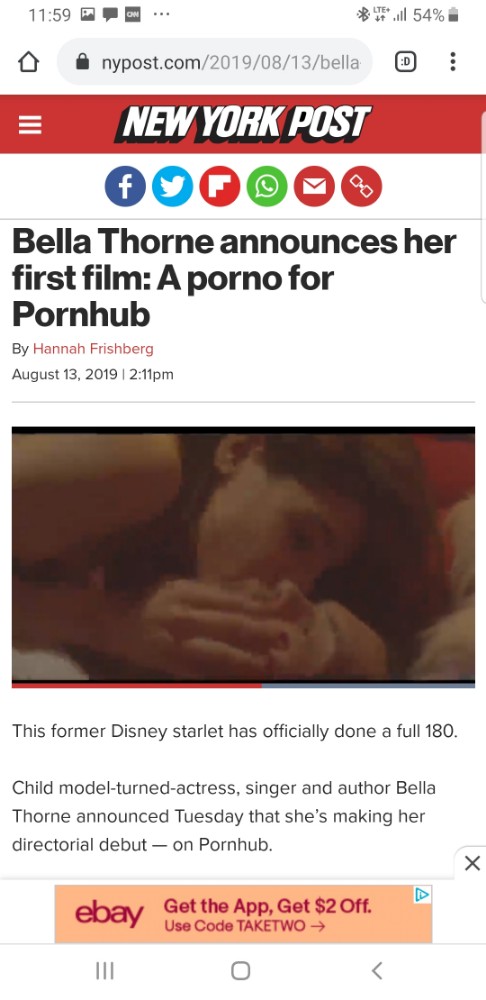Screen dimensions: 486x1000
Task: Tap the Chrome home icon
Action: click(28, 62)
